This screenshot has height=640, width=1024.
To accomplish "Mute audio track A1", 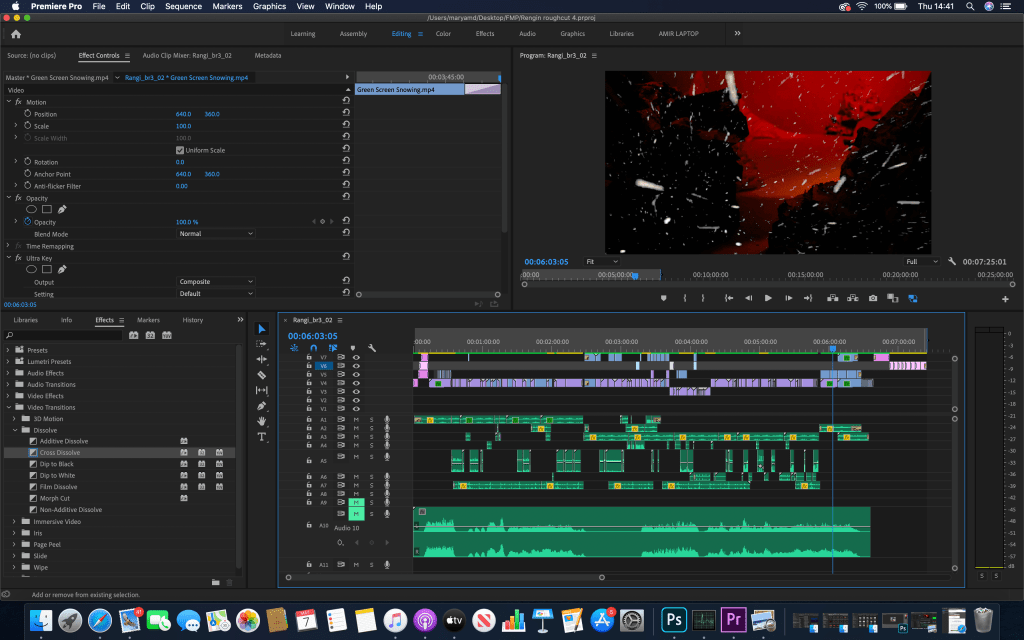I will (x=356, y=419).
